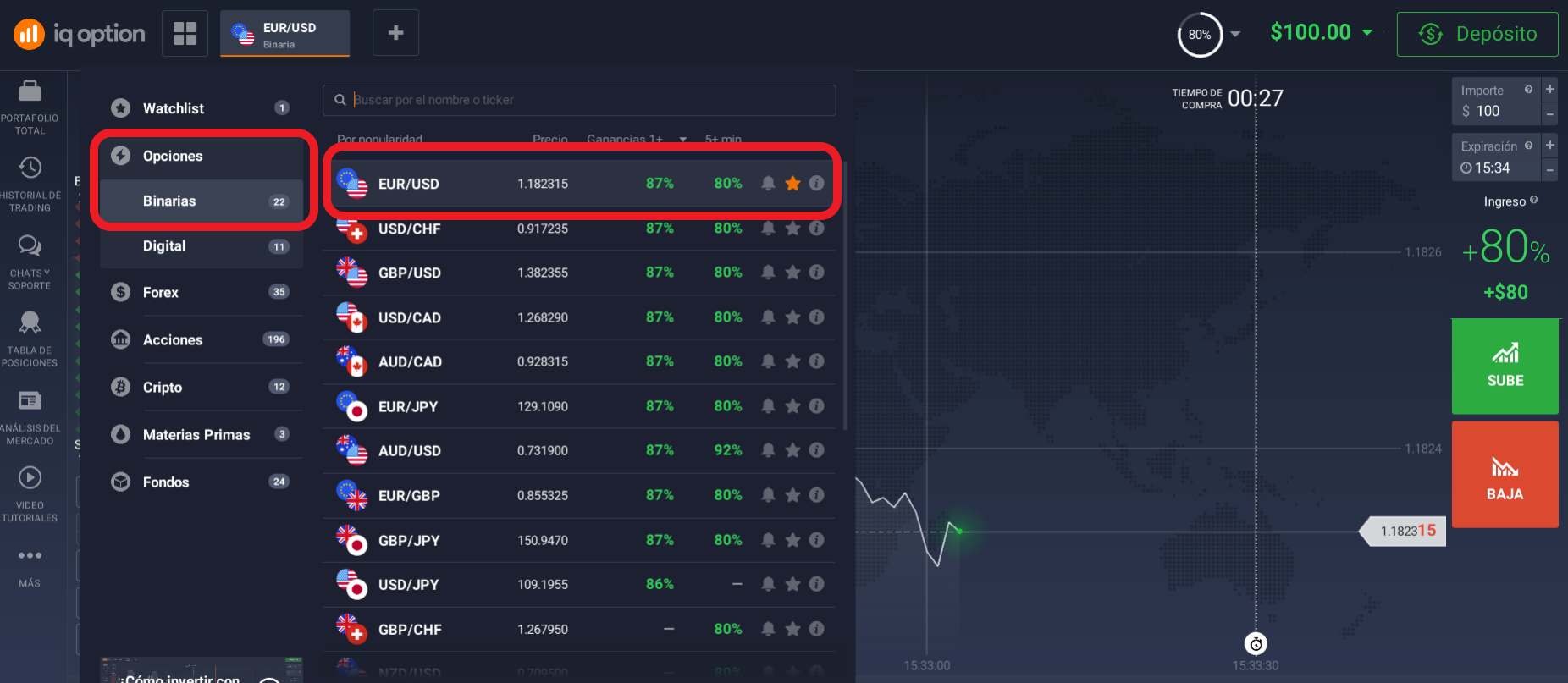Favorite EUR/JPY with its star
Image resolution: width=1568 pixels, height=683 pixels.
pos(792,406)
